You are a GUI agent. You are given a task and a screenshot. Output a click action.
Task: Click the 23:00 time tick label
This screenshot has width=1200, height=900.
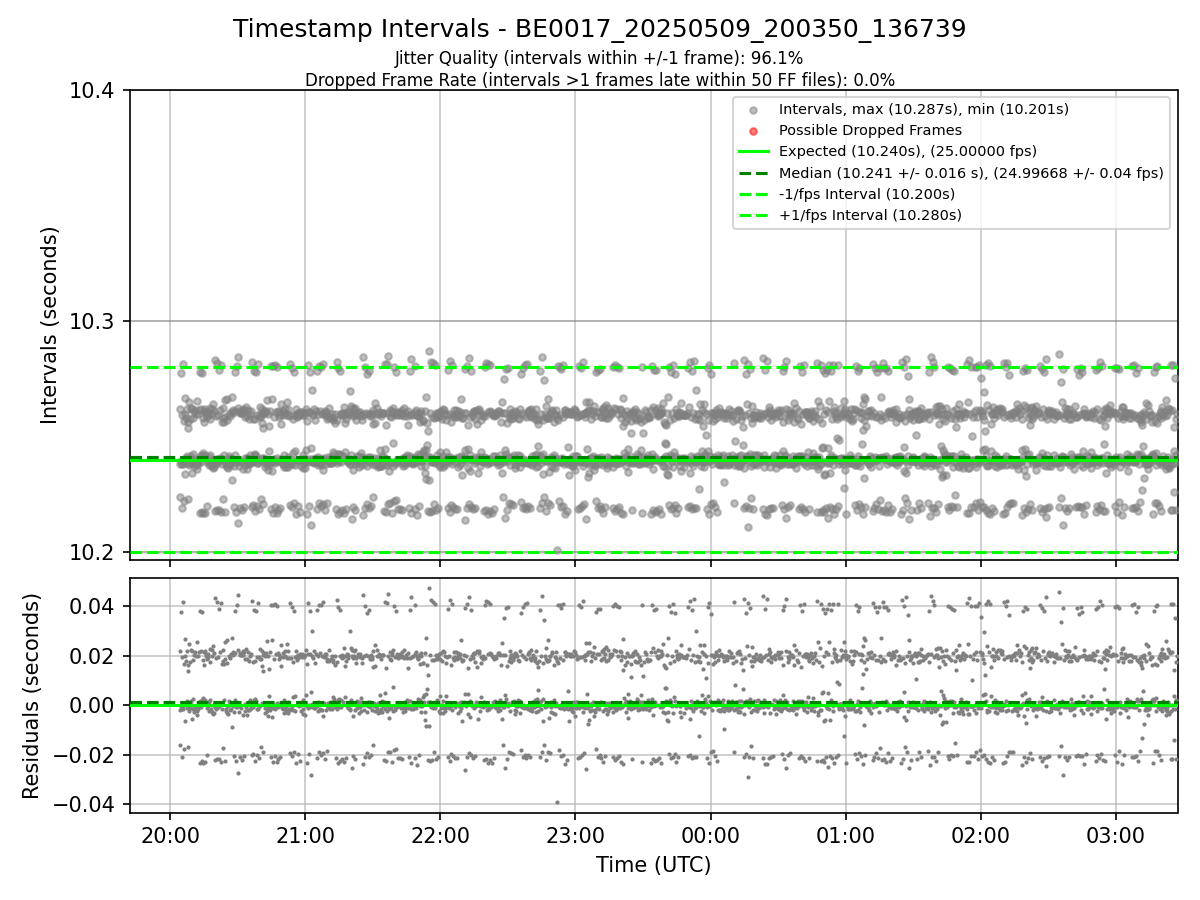pos(575,834)
